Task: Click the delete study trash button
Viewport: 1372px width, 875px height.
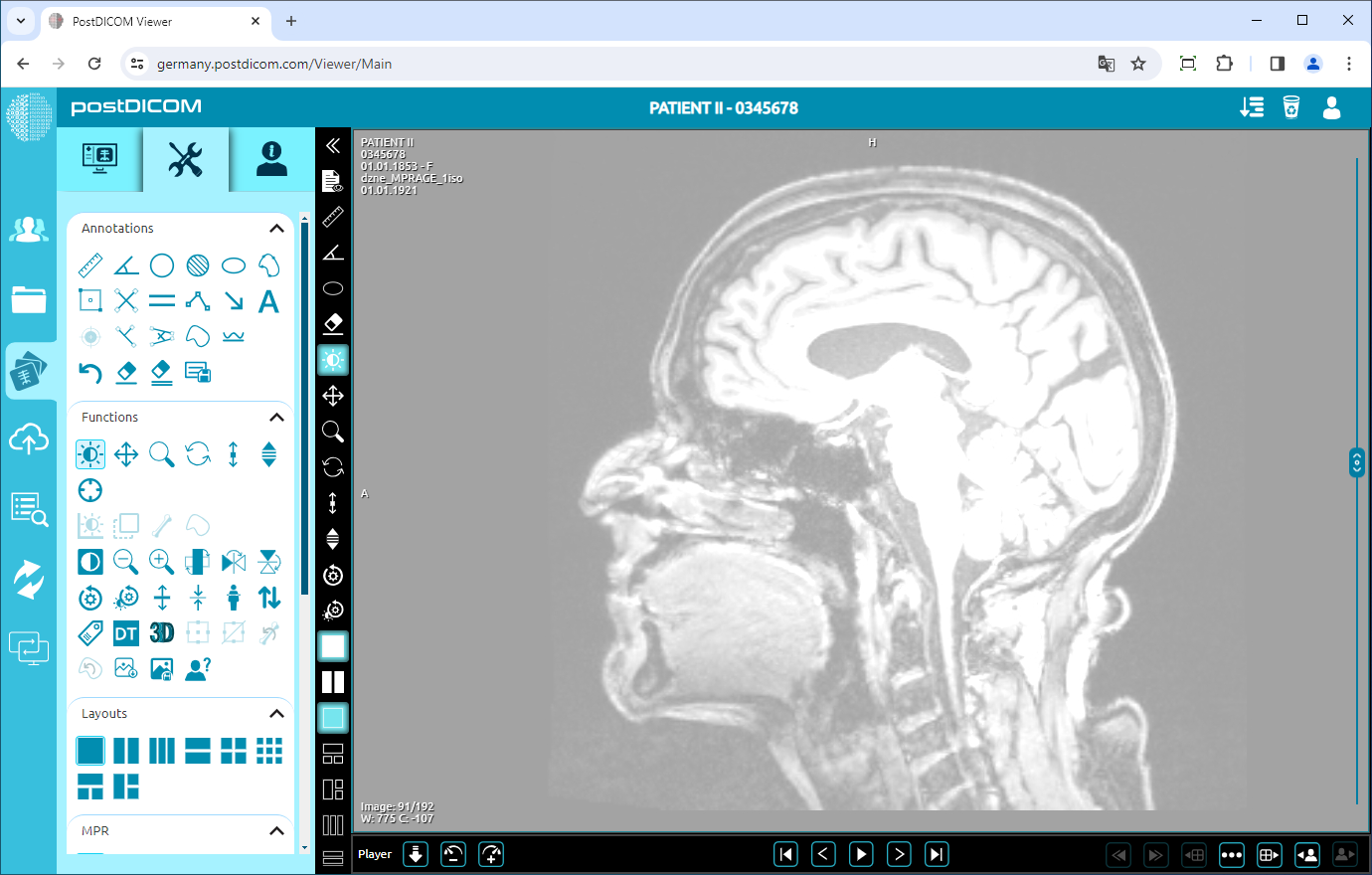Action: (1291, 108)
